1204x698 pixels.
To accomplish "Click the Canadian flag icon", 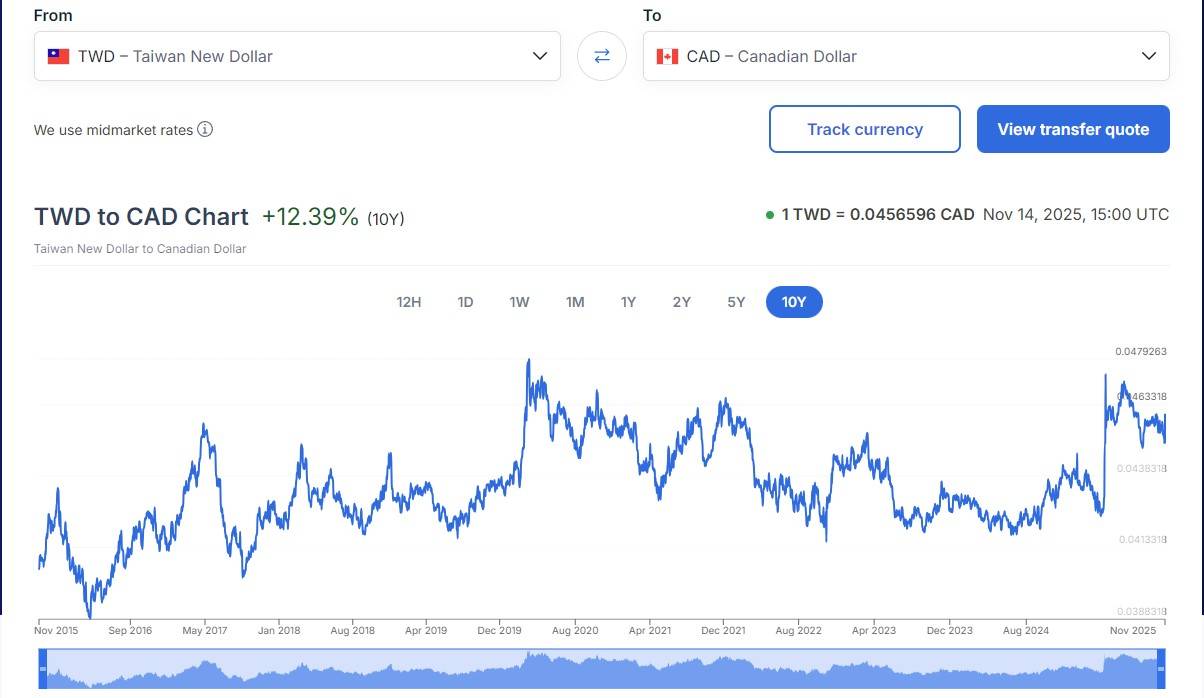I will [x=667, y=56].
